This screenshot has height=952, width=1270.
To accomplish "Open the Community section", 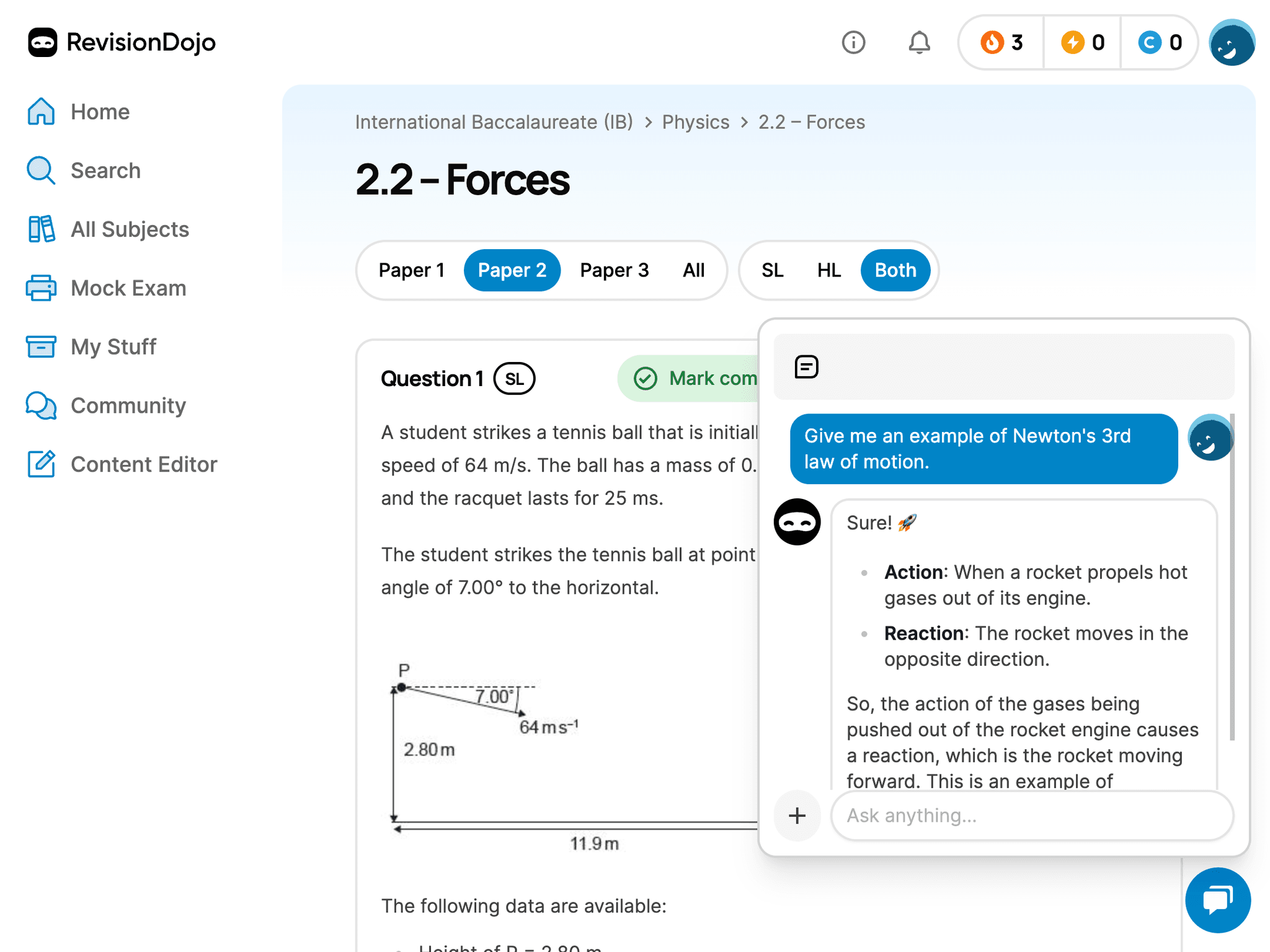I will (127, 405).
